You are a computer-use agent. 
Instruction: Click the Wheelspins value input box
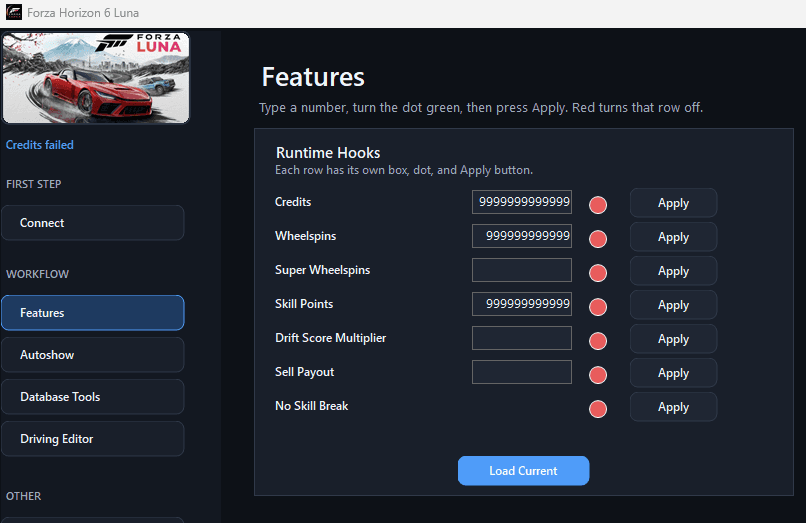(x=522, y=236)
